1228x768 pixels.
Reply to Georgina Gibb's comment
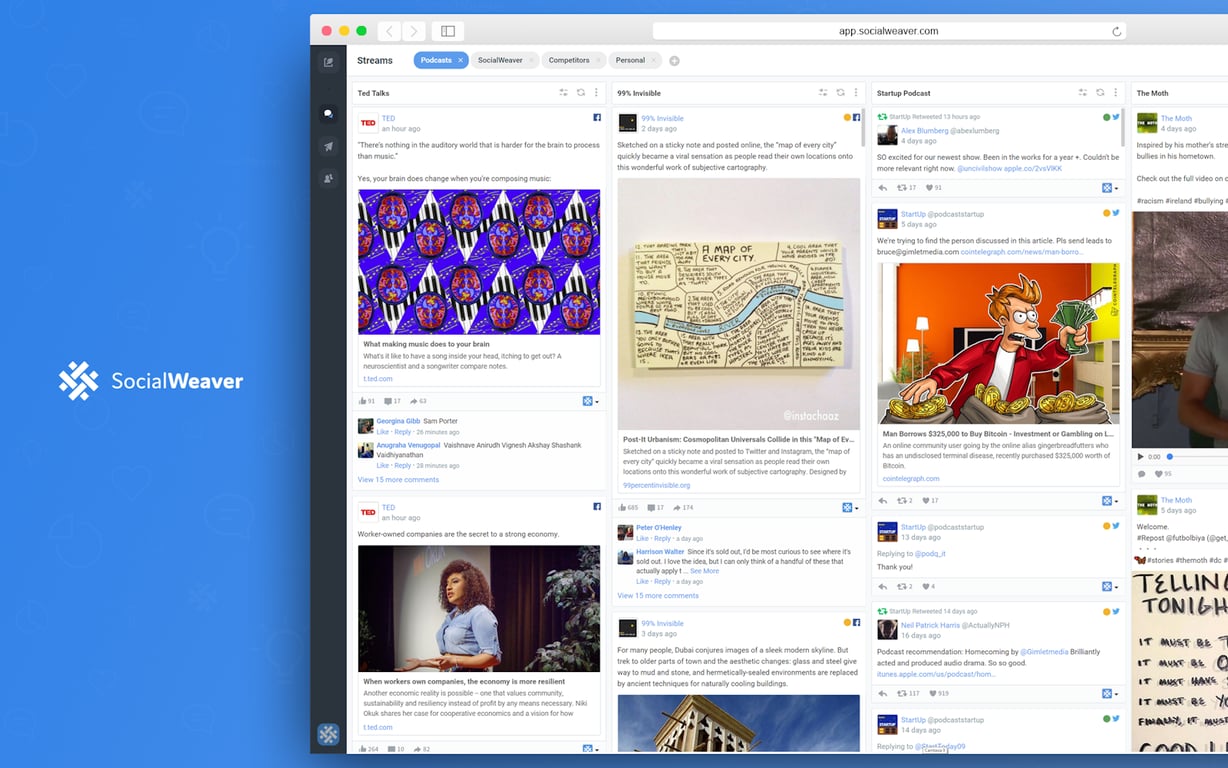click(x=403, y=431)
